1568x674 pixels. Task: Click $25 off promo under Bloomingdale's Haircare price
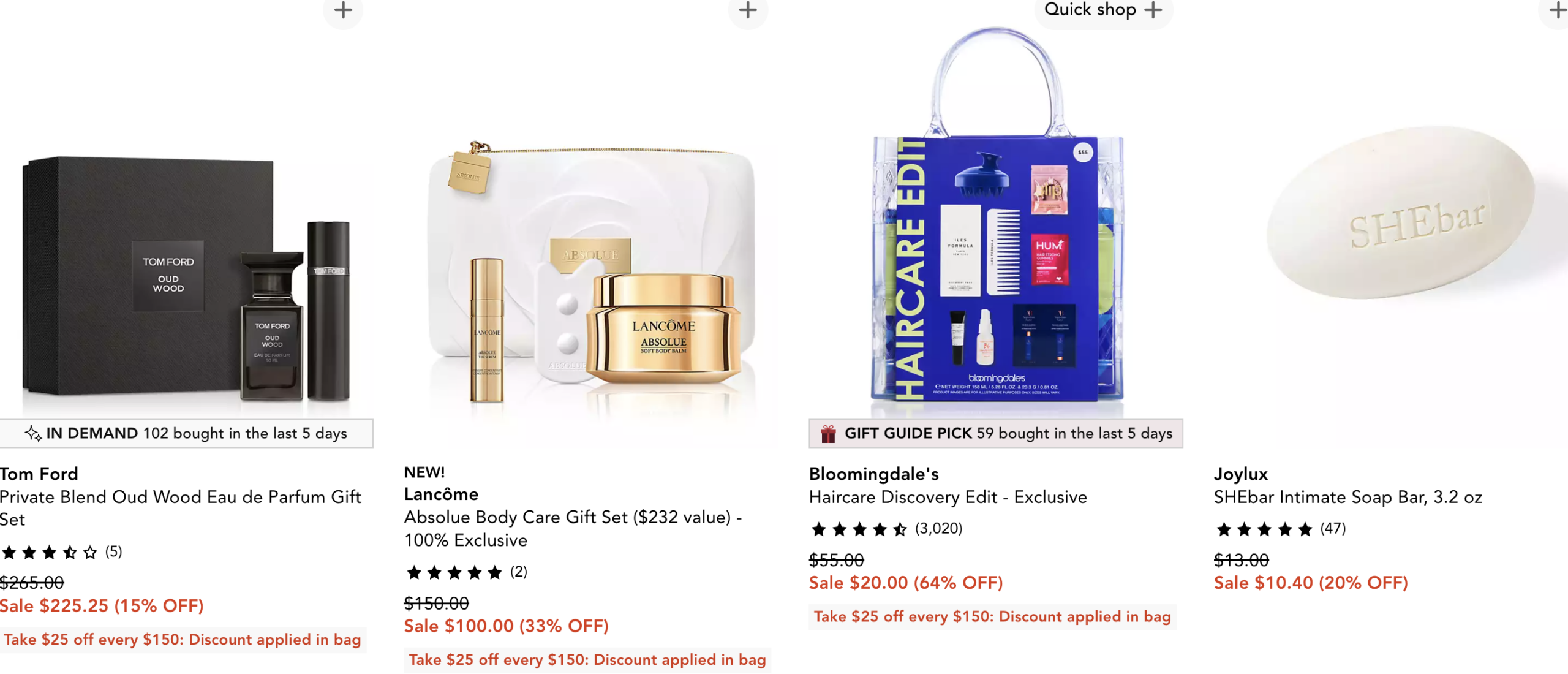tap(992, 616)
